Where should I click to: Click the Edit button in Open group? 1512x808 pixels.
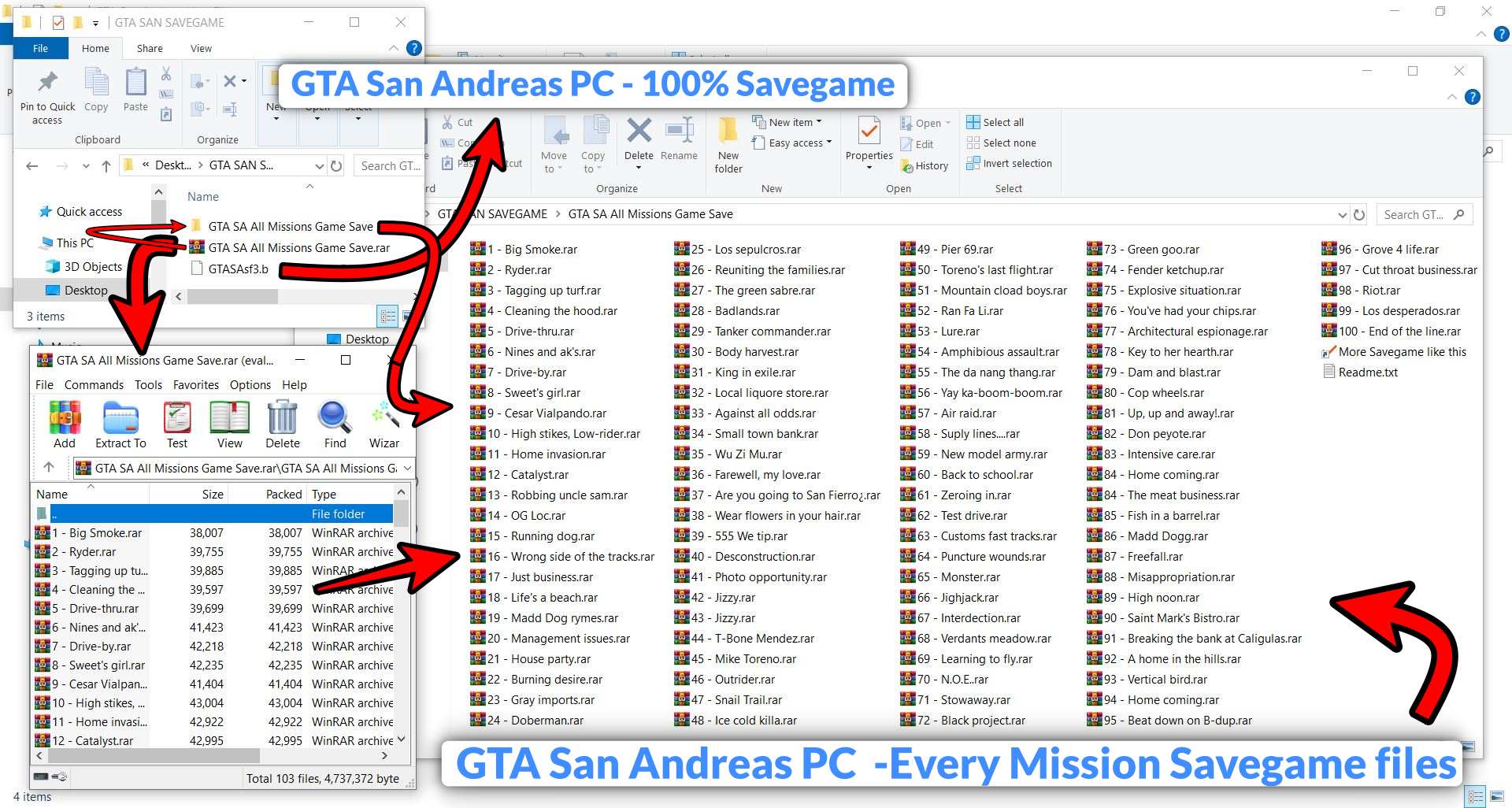point(917,144)
